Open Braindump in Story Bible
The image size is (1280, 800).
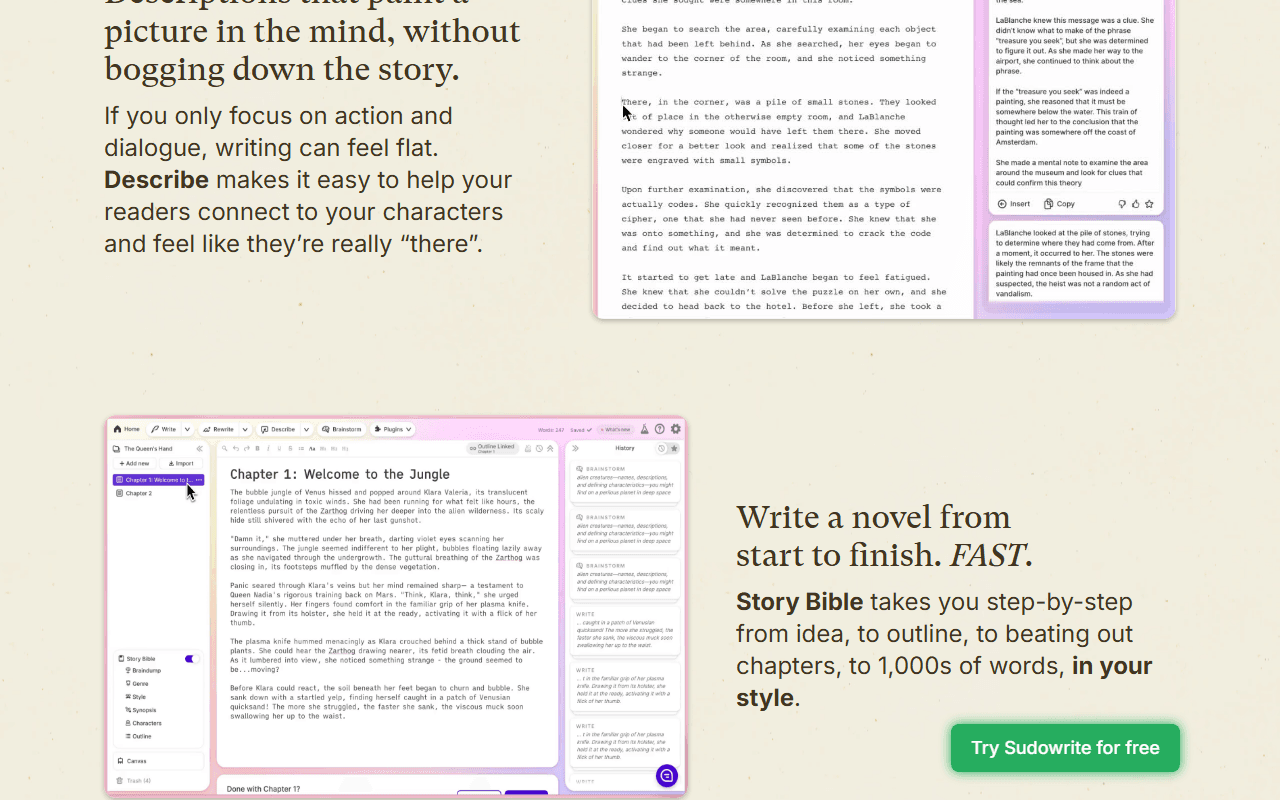tap(142, 670)
